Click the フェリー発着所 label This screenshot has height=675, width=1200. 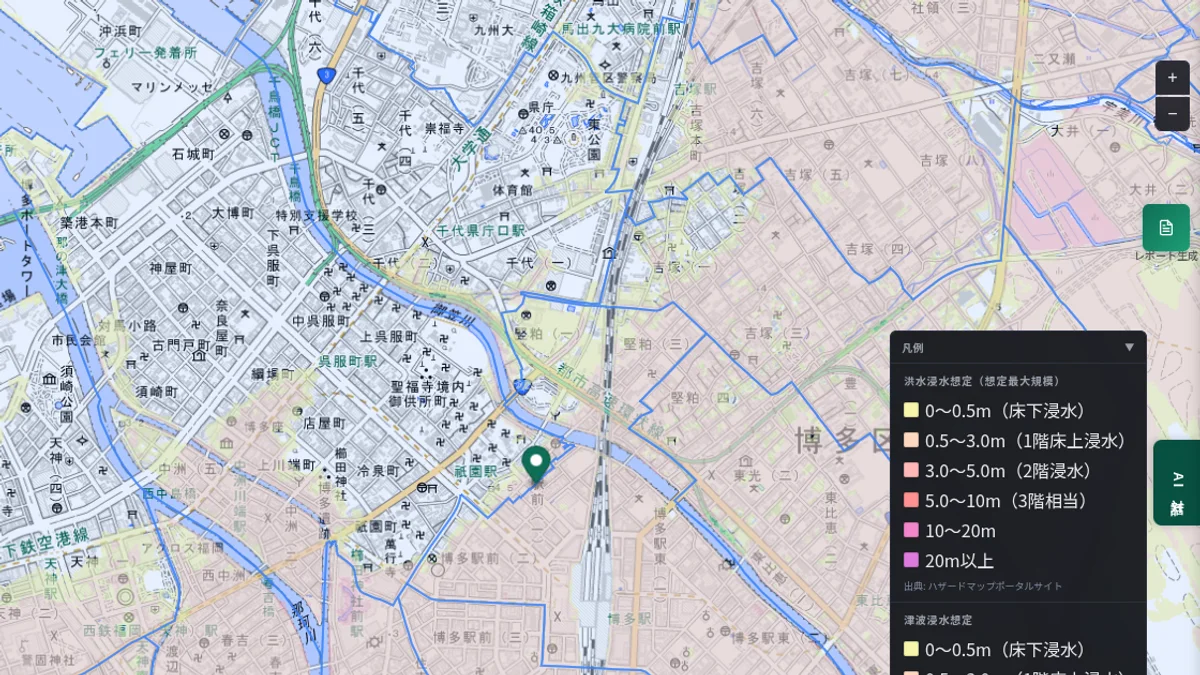[146, 52]
